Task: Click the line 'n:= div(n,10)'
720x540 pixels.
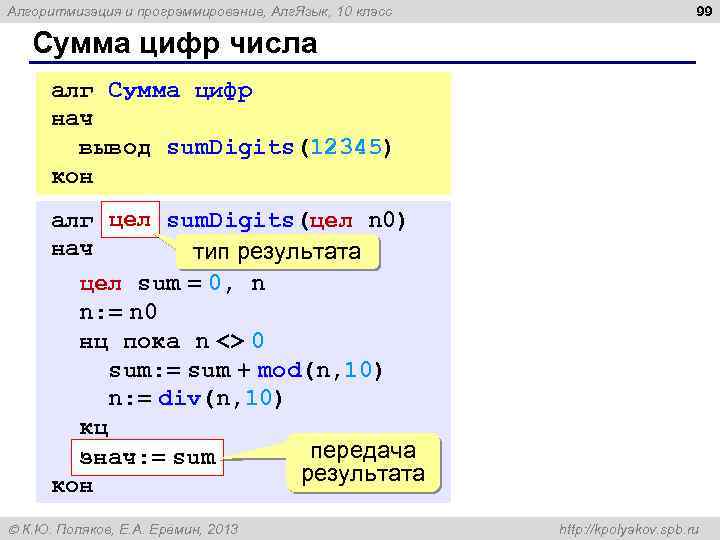Action: pos(195,398)
